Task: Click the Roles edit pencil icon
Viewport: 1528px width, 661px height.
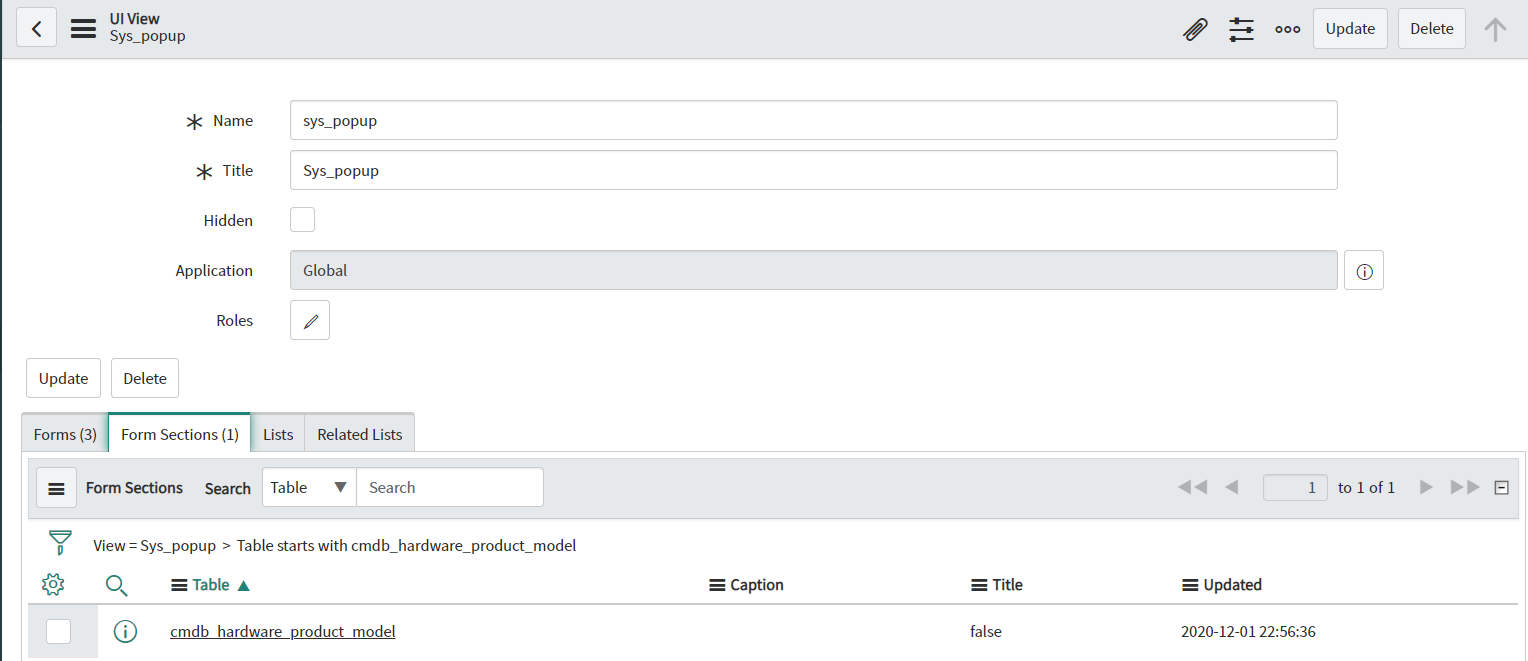Action: (x=310, y=321)
